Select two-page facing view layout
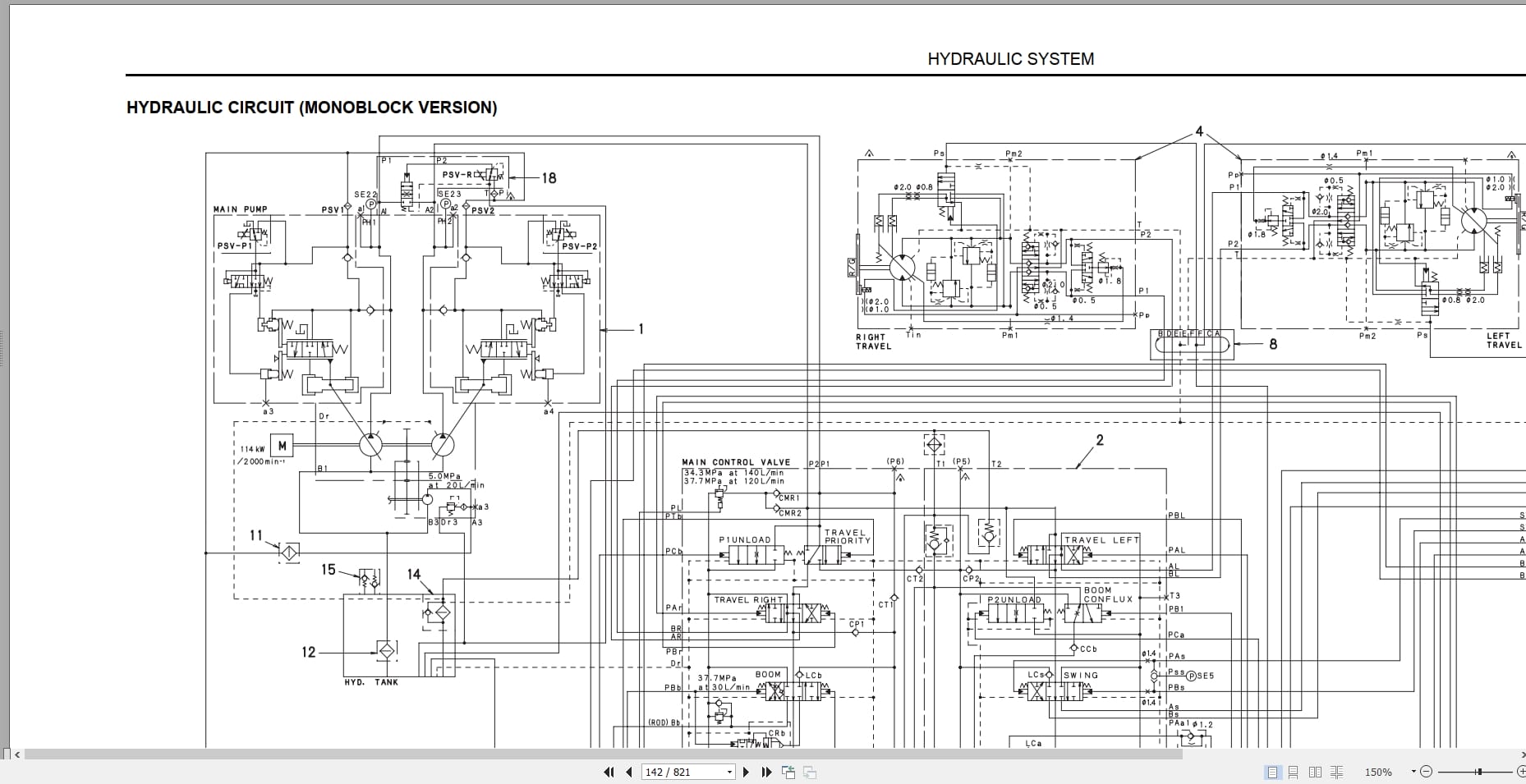Screen dimensions: 1526x784 coord(1315,772)
